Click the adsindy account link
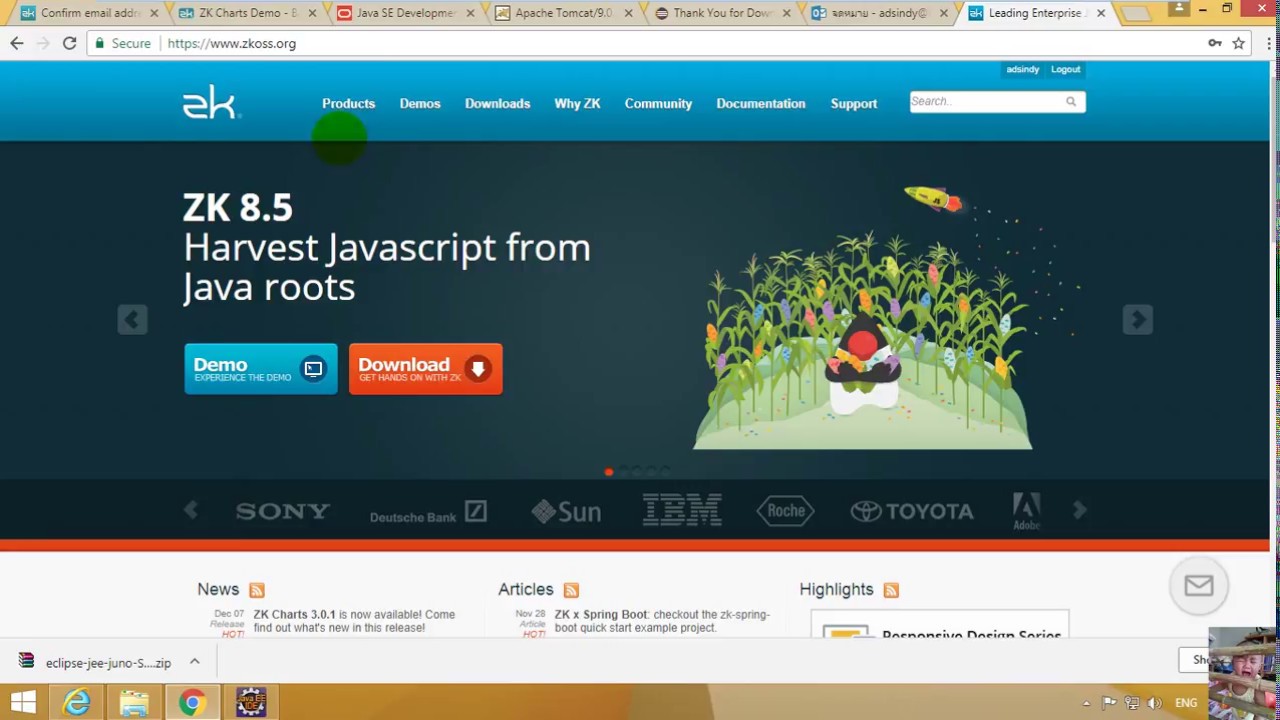This screenshot has height=720, width=1280. (1023, 69)
